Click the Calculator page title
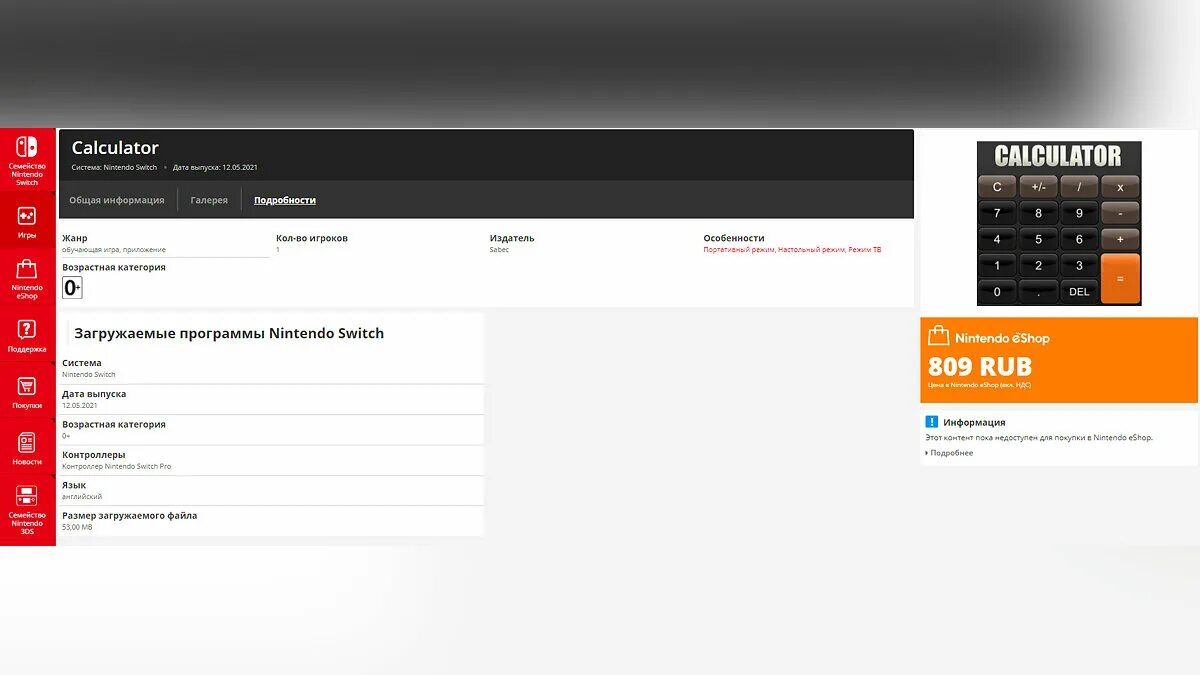Viewport: 1200px width, 675px height. tap(115, 148)
